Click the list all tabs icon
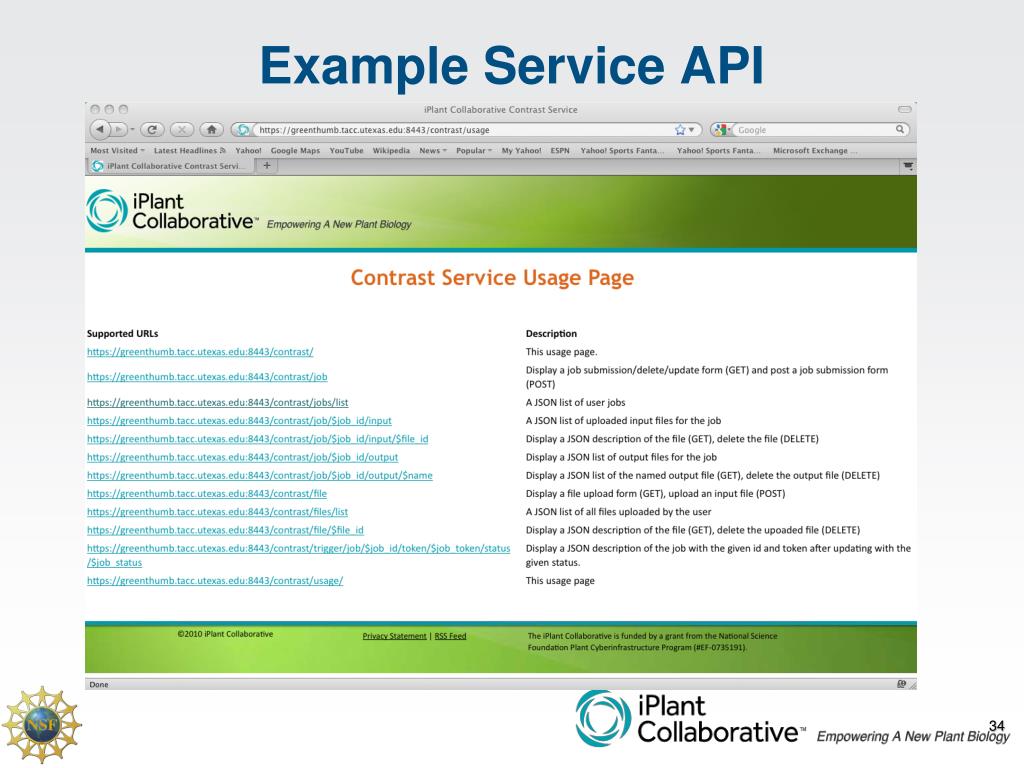This screenshot has height=768, width=1024. [908, 166]
